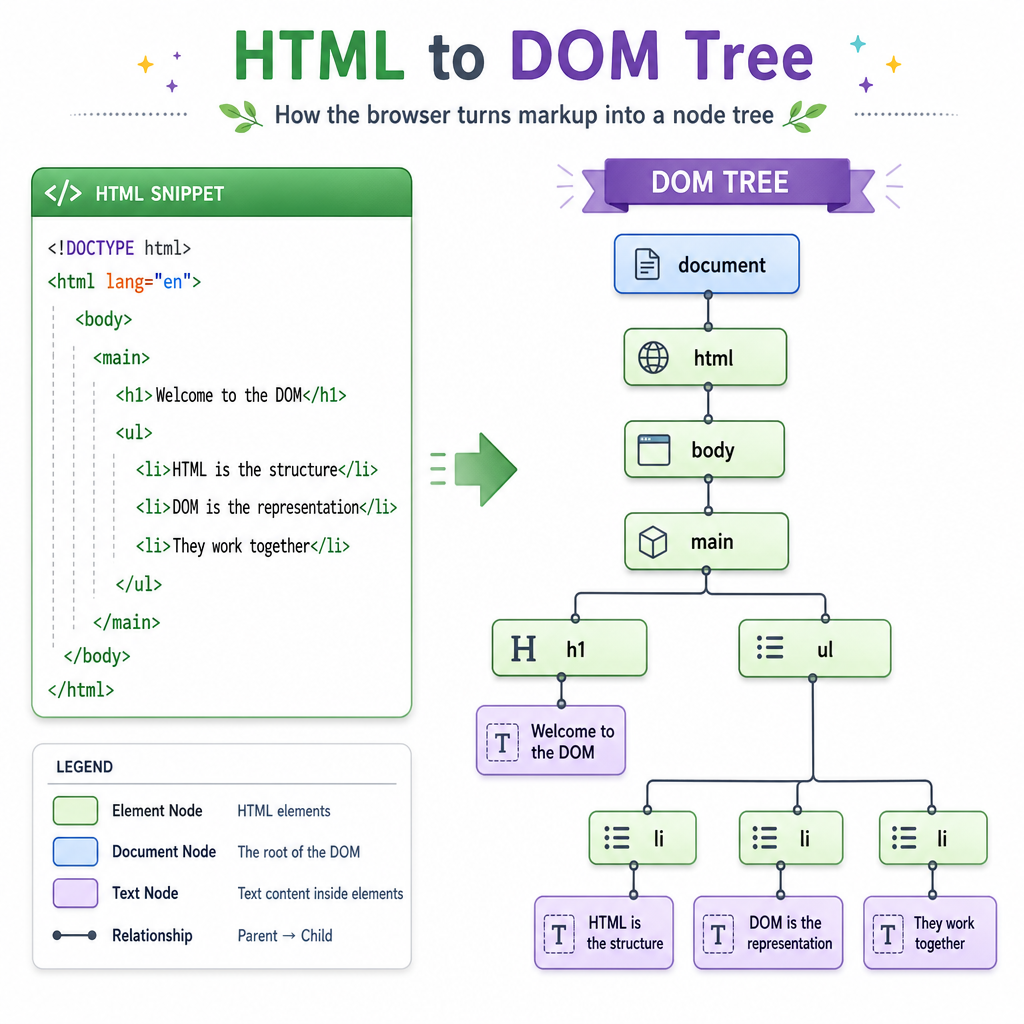
Task: Click the opening main tag line
Action: click(x=121, y=358)
